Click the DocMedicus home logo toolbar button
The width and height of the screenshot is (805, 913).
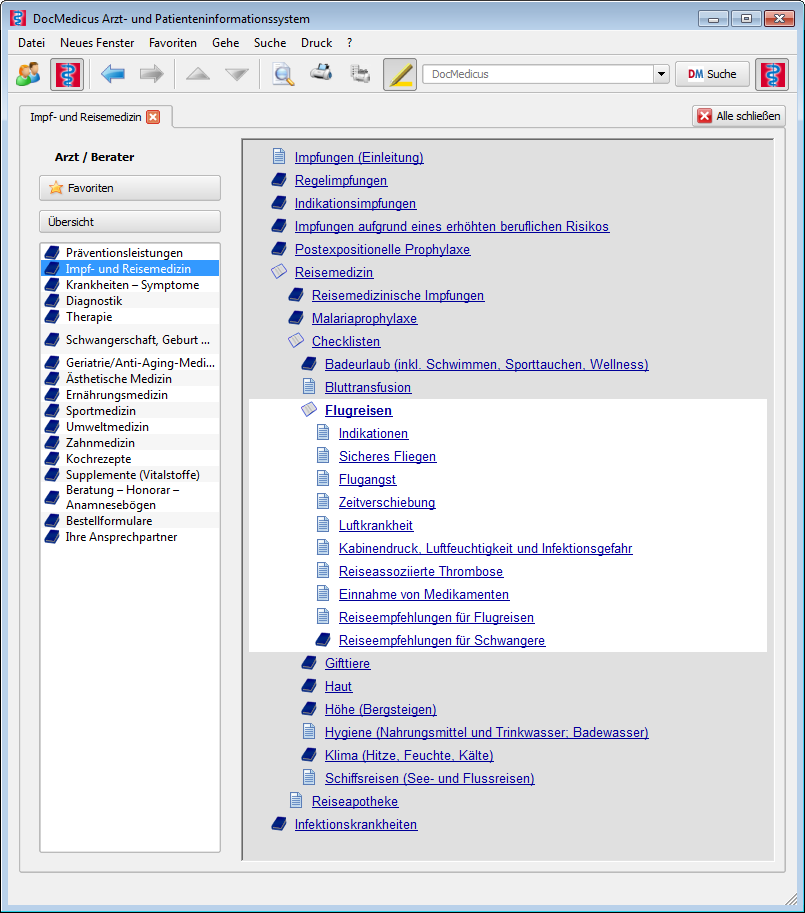click(67, 75)
